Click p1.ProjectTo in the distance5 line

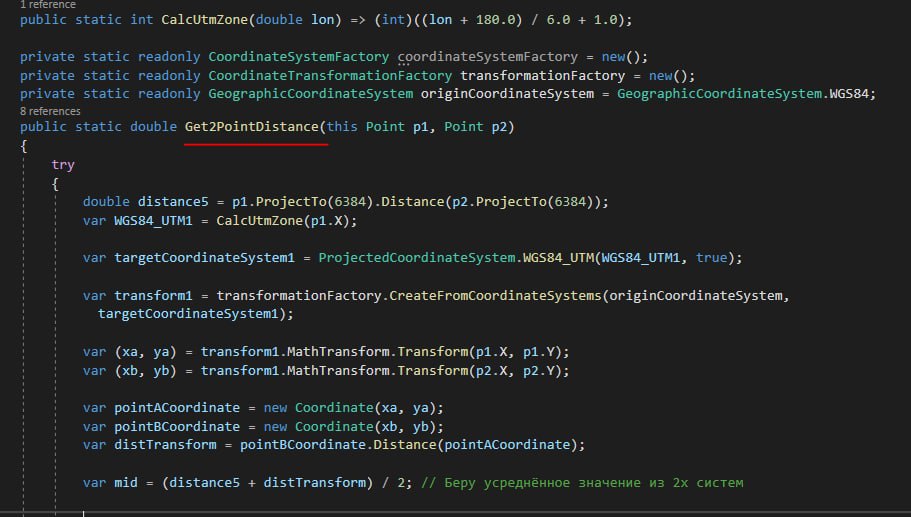[x=279, y=202]
